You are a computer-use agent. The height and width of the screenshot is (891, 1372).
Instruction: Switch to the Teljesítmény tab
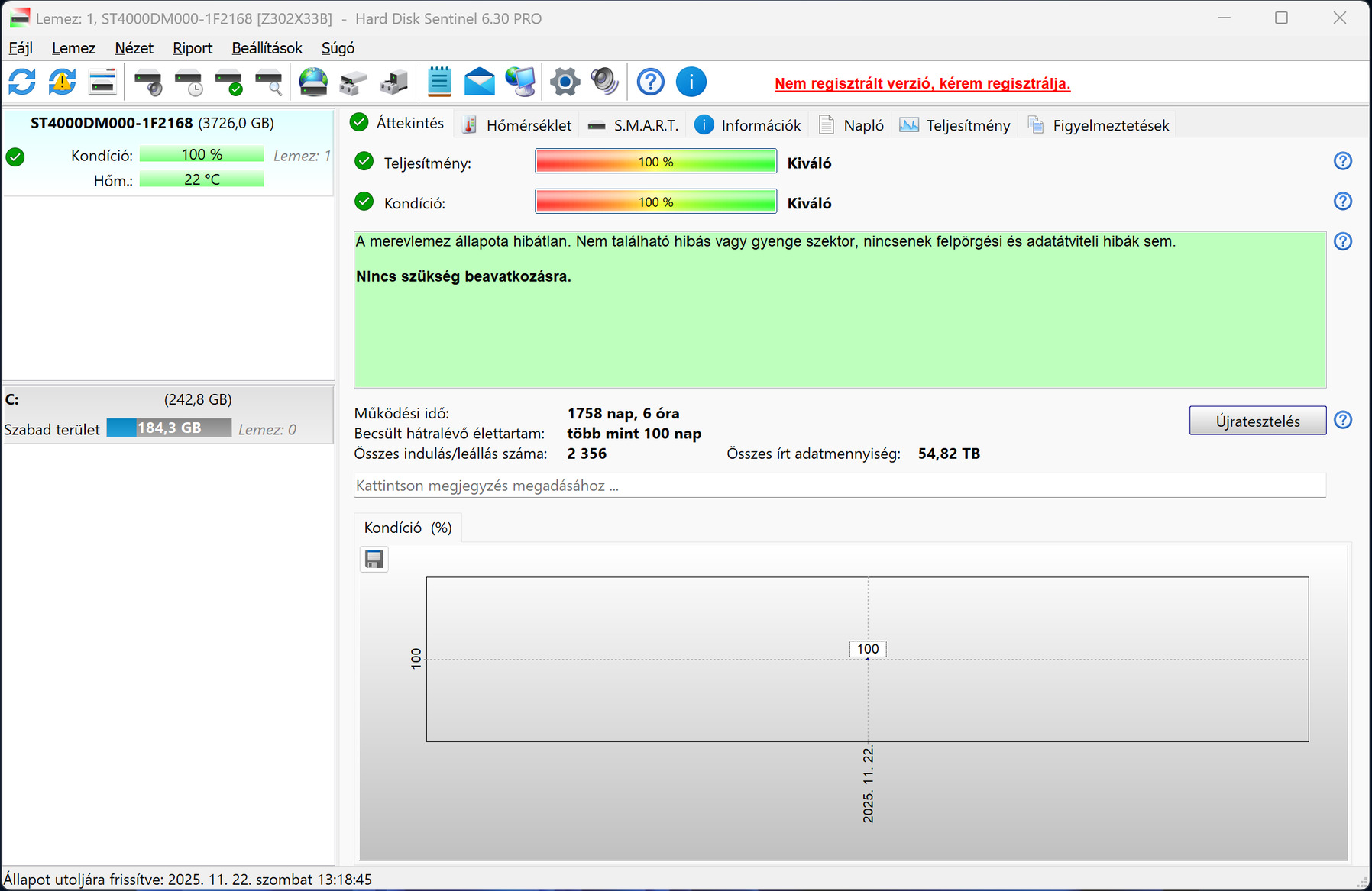[955, 125]
